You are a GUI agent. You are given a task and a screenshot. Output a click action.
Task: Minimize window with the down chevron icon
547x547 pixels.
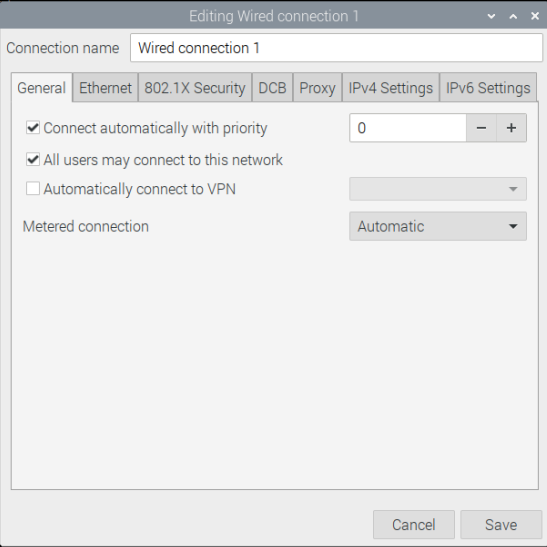[492, 16]
